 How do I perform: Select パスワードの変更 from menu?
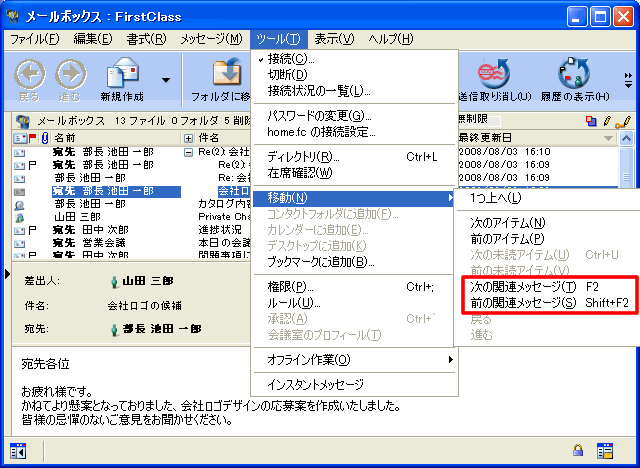click(319, 116)
